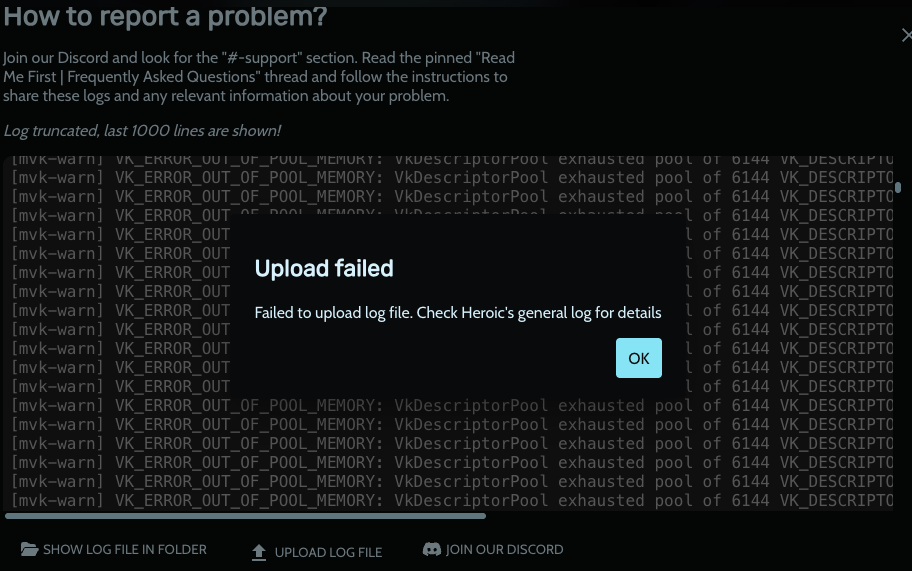
Task: Click the horizontal scrollbar thumb under the log
Action: 245,516
